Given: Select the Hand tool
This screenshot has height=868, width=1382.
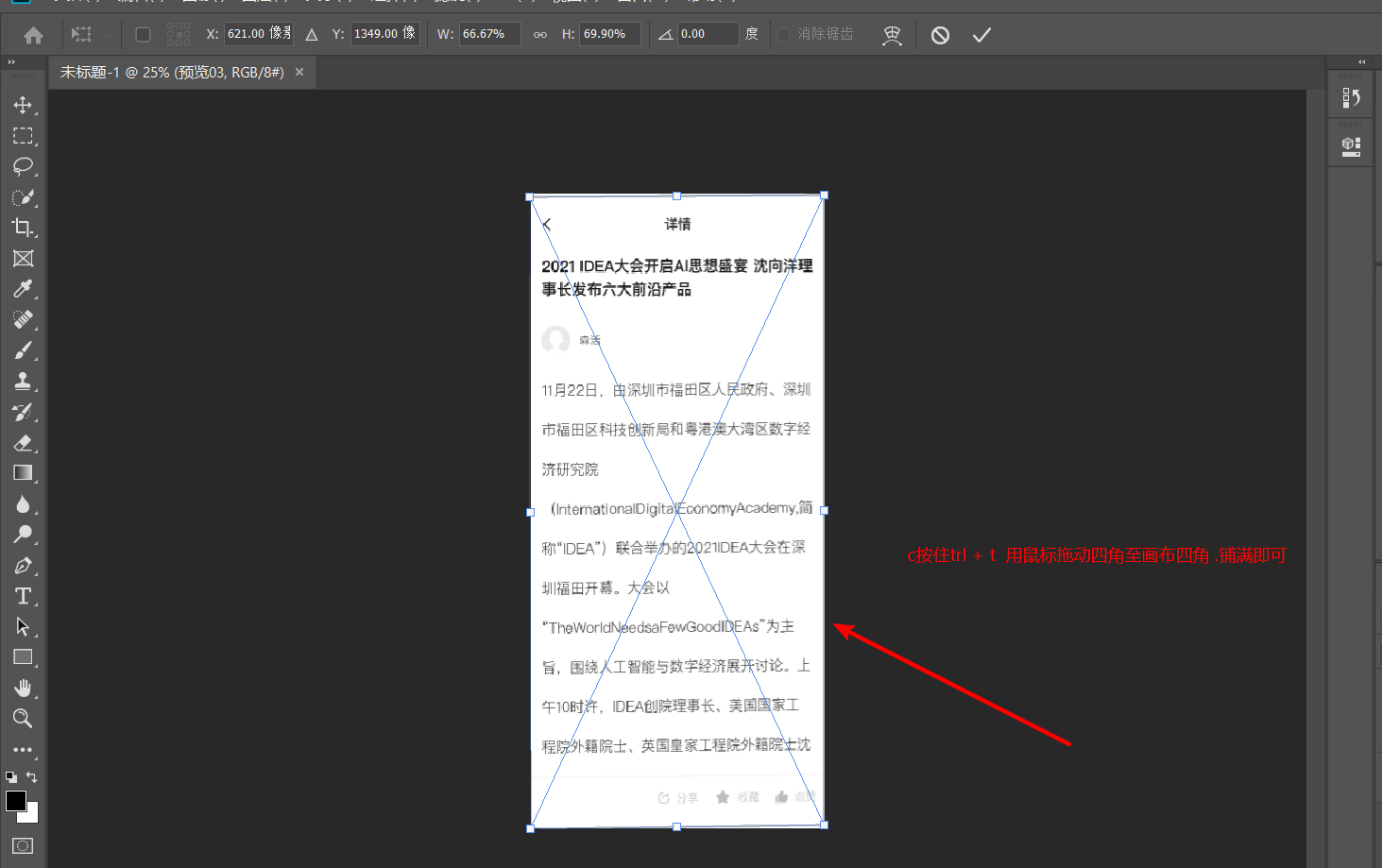Looking at the screenshot, I should pos(23,689).
